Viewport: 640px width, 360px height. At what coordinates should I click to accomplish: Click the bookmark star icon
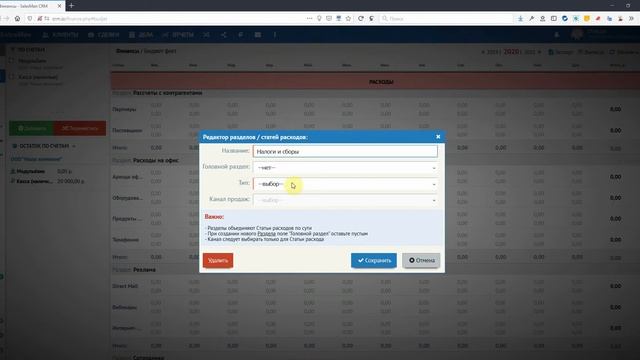point(348,19)
